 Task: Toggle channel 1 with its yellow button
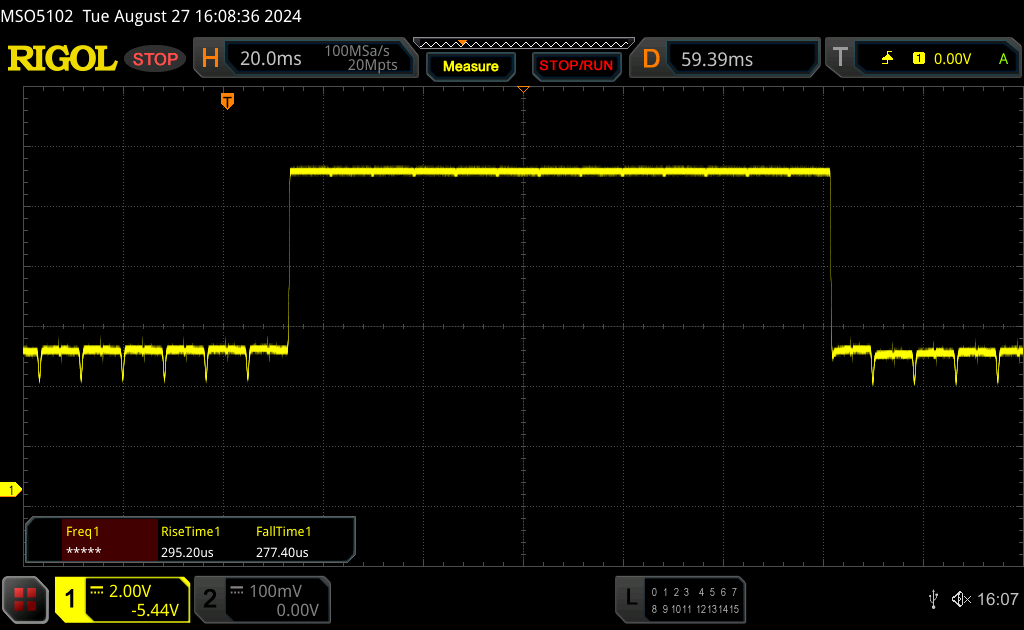[70, 599]
